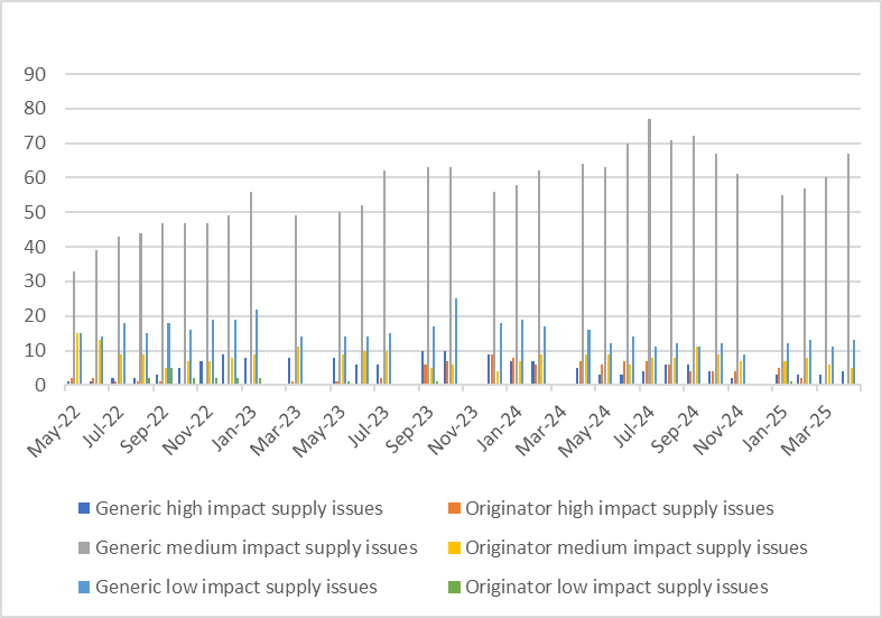Screen dimensions: 882x618
Task: Click the May-22 x-axis label
Action: 49,422
